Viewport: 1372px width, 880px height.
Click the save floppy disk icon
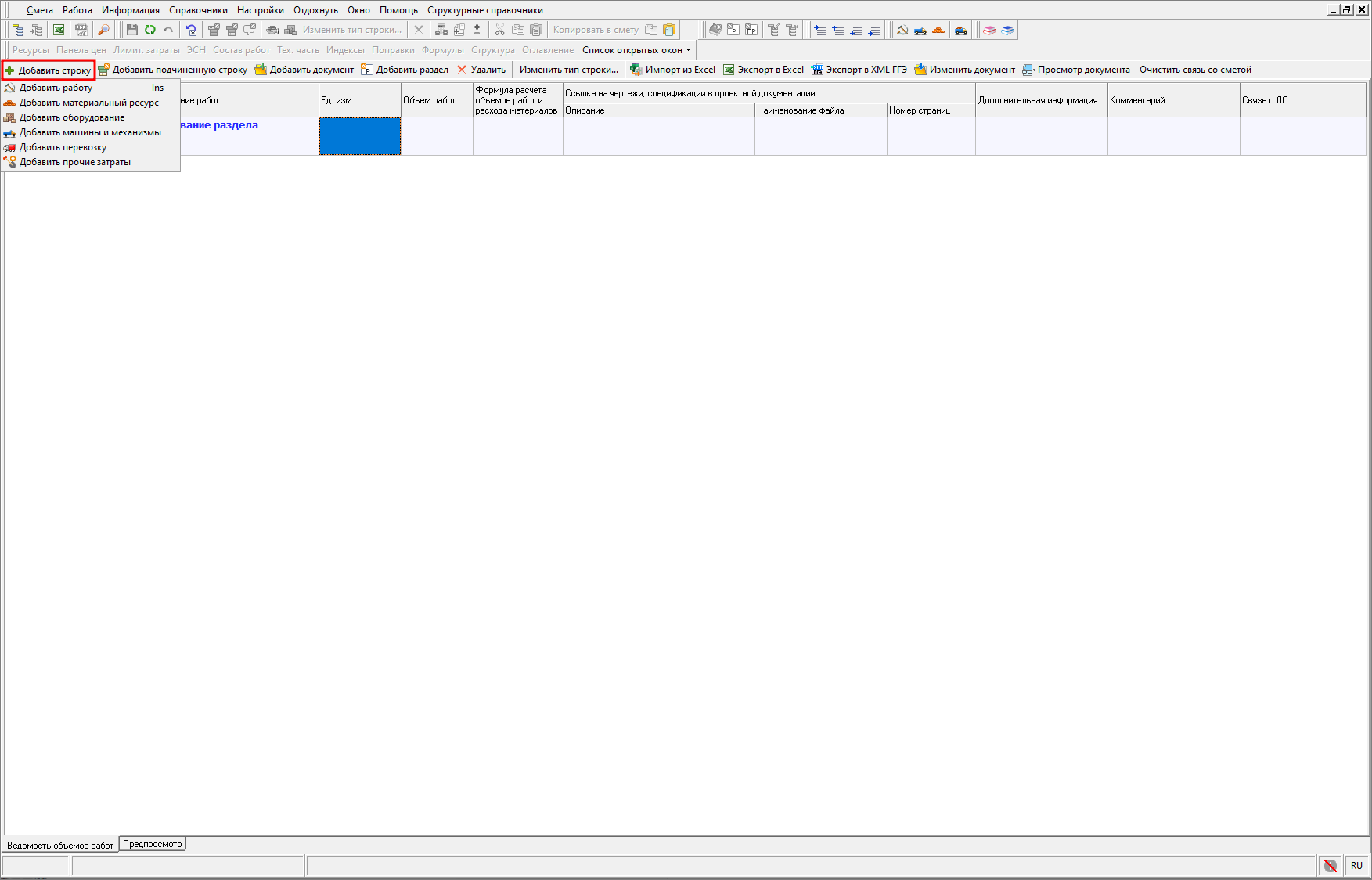(x=131, y=30)
